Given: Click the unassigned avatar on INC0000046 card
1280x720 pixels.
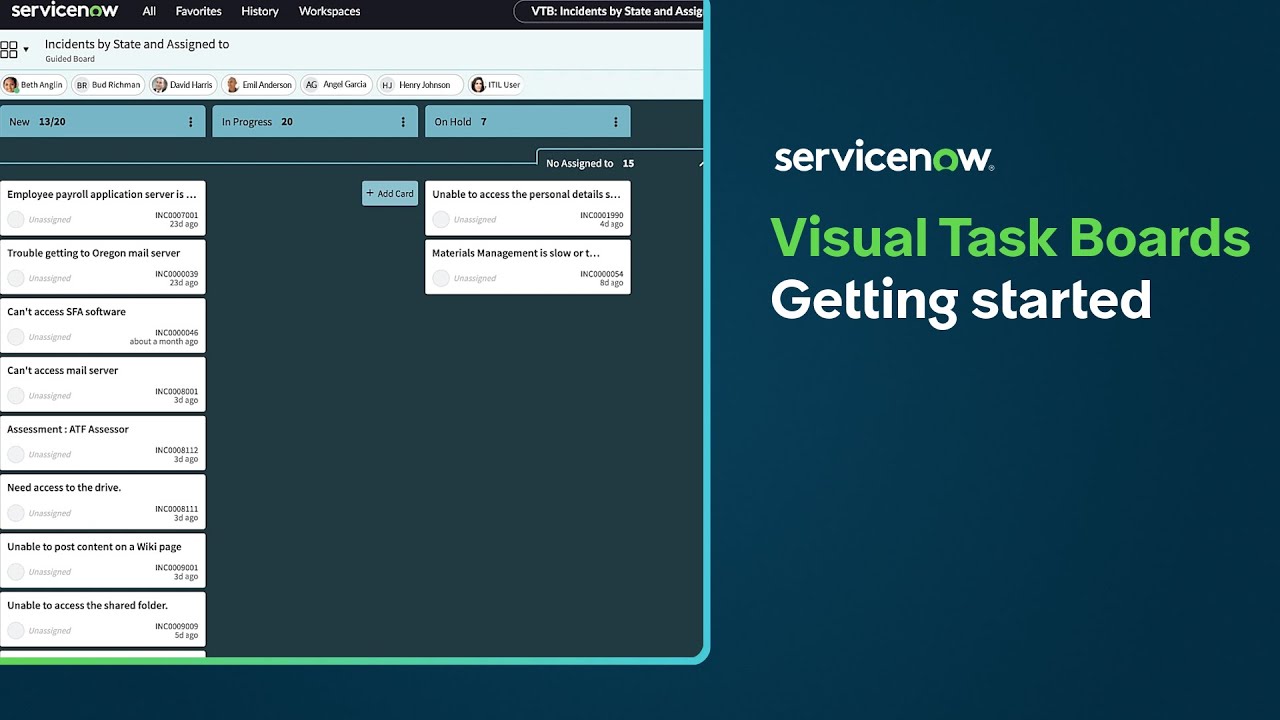Looking at the screenshot, I should pyautogui.click(x=15, y=337).
